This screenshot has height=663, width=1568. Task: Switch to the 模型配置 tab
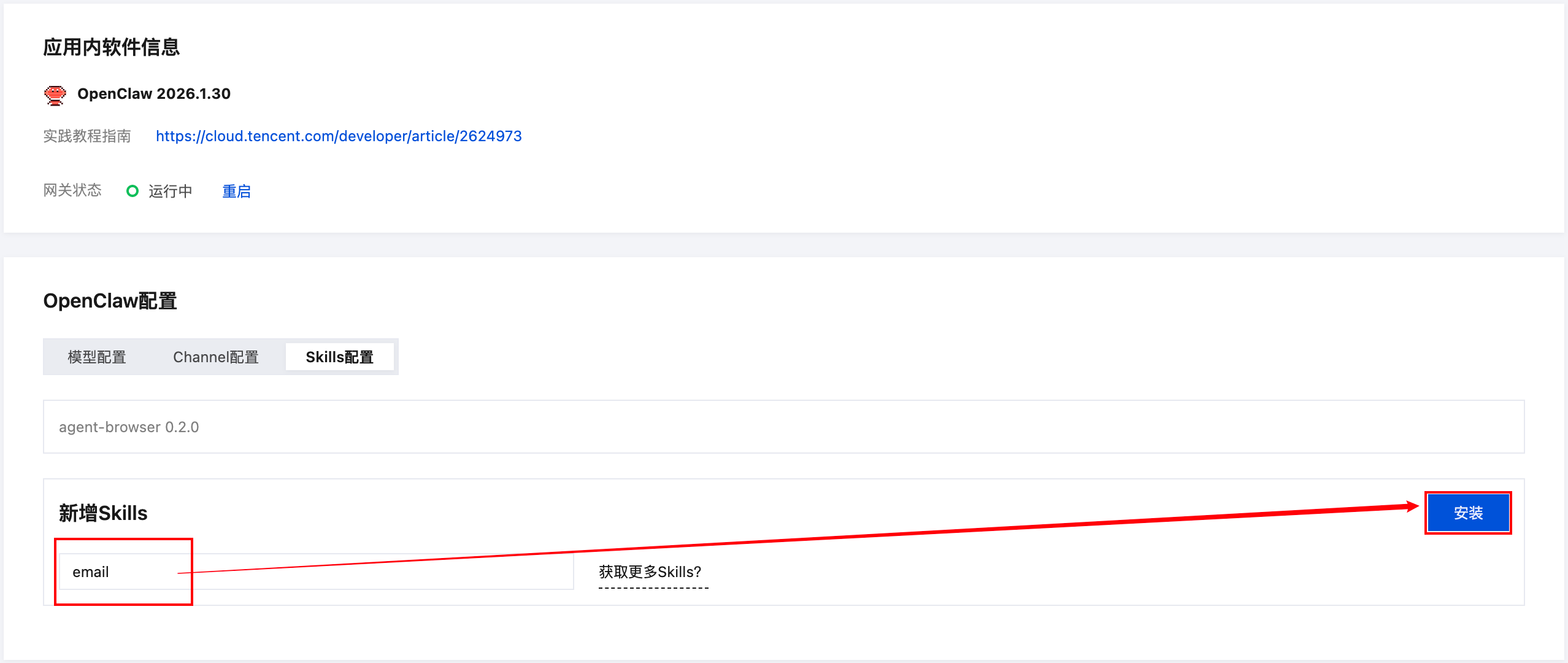[x=97, y=357]
